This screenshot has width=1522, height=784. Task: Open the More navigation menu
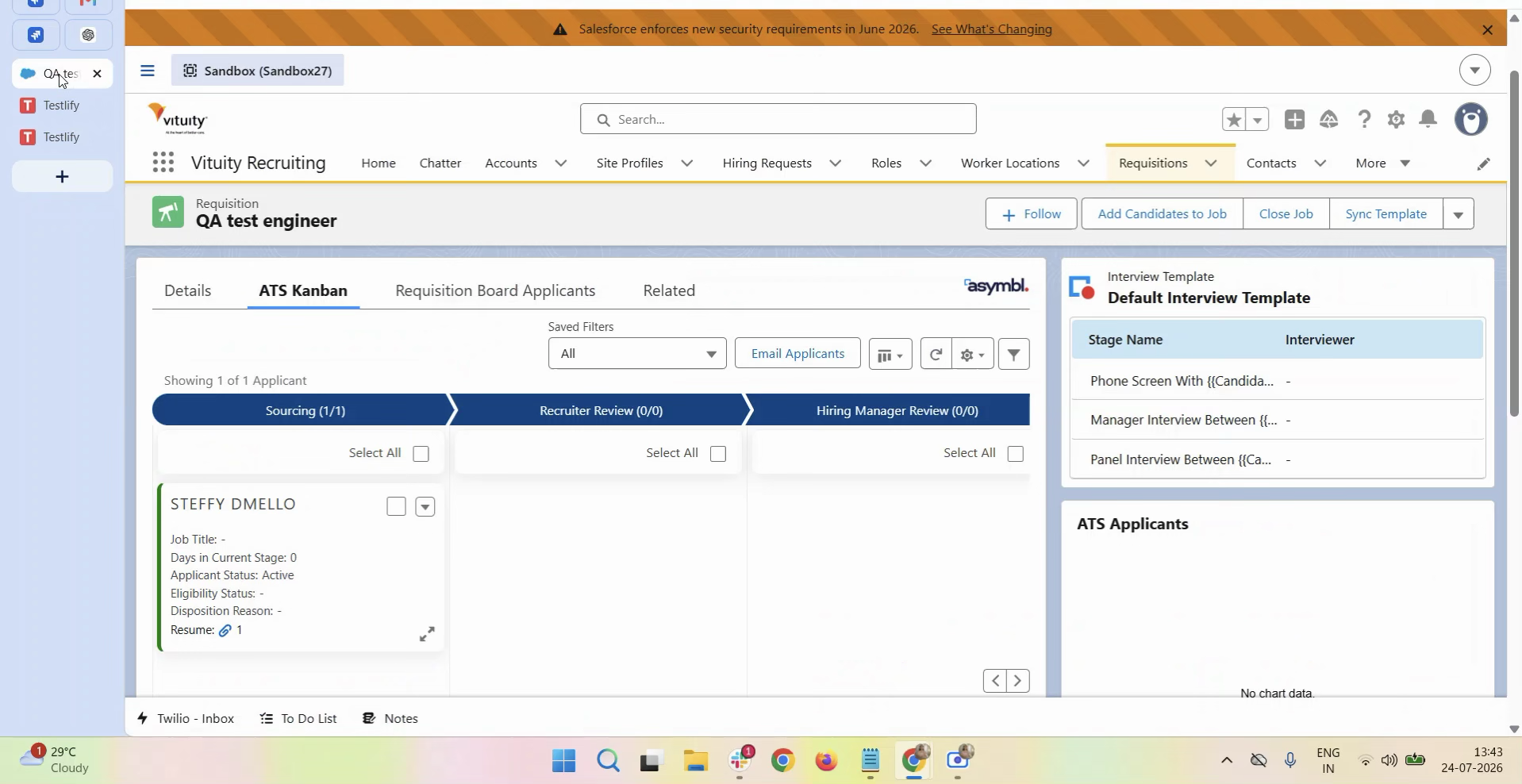(1383, 163)
